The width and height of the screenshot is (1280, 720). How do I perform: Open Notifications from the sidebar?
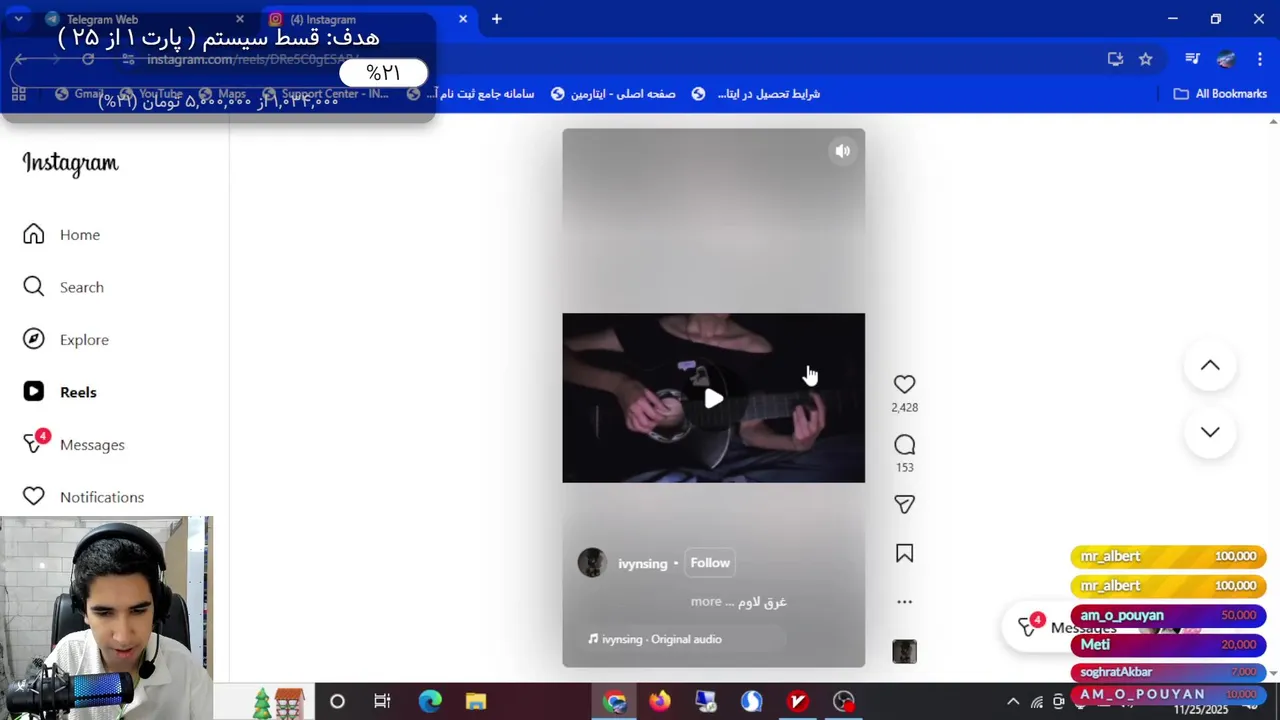click(84, 497)
